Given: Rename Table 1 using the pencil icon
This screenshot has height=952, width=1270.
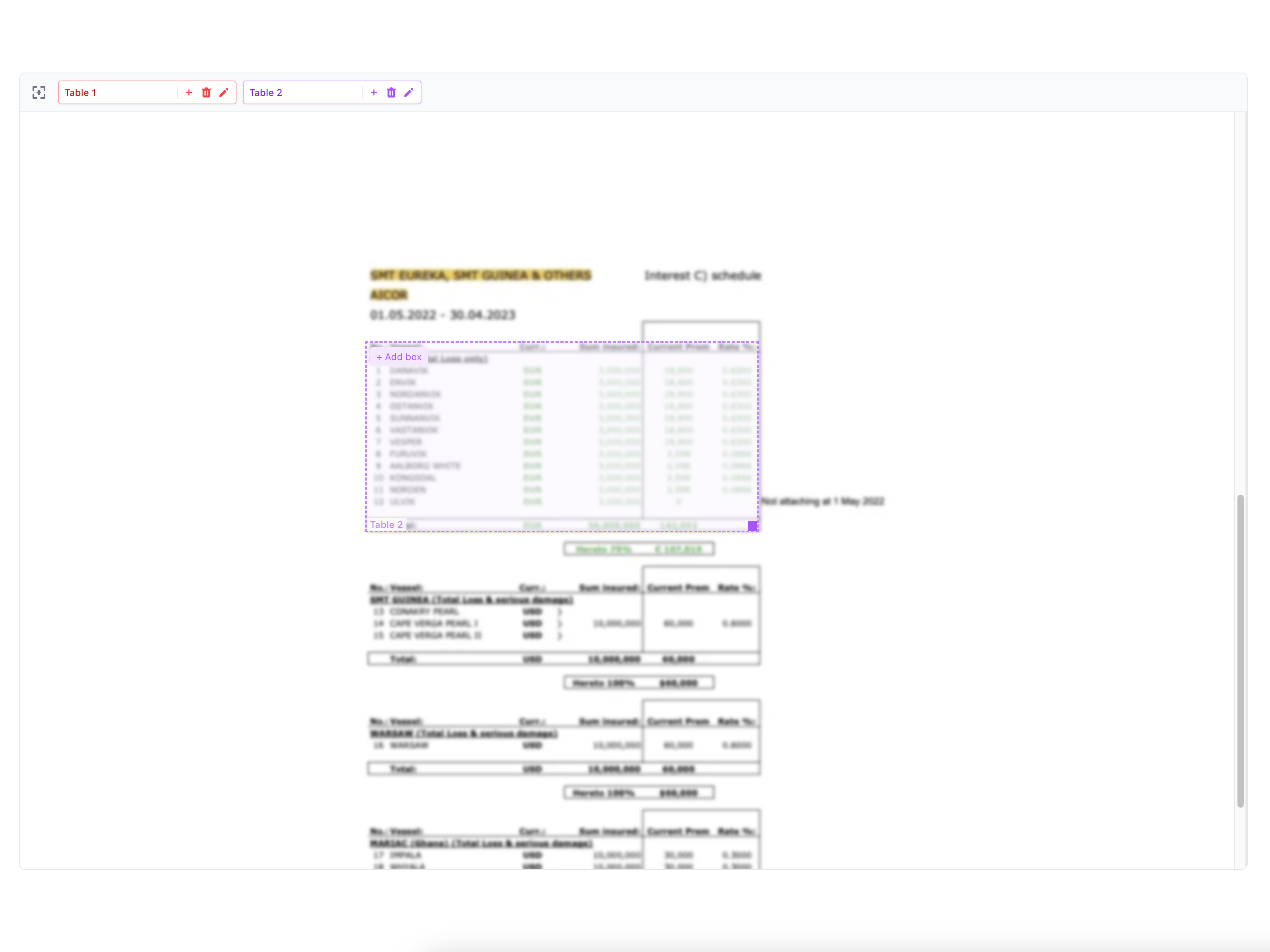Looking at the screenshot, I should point(225,92).
